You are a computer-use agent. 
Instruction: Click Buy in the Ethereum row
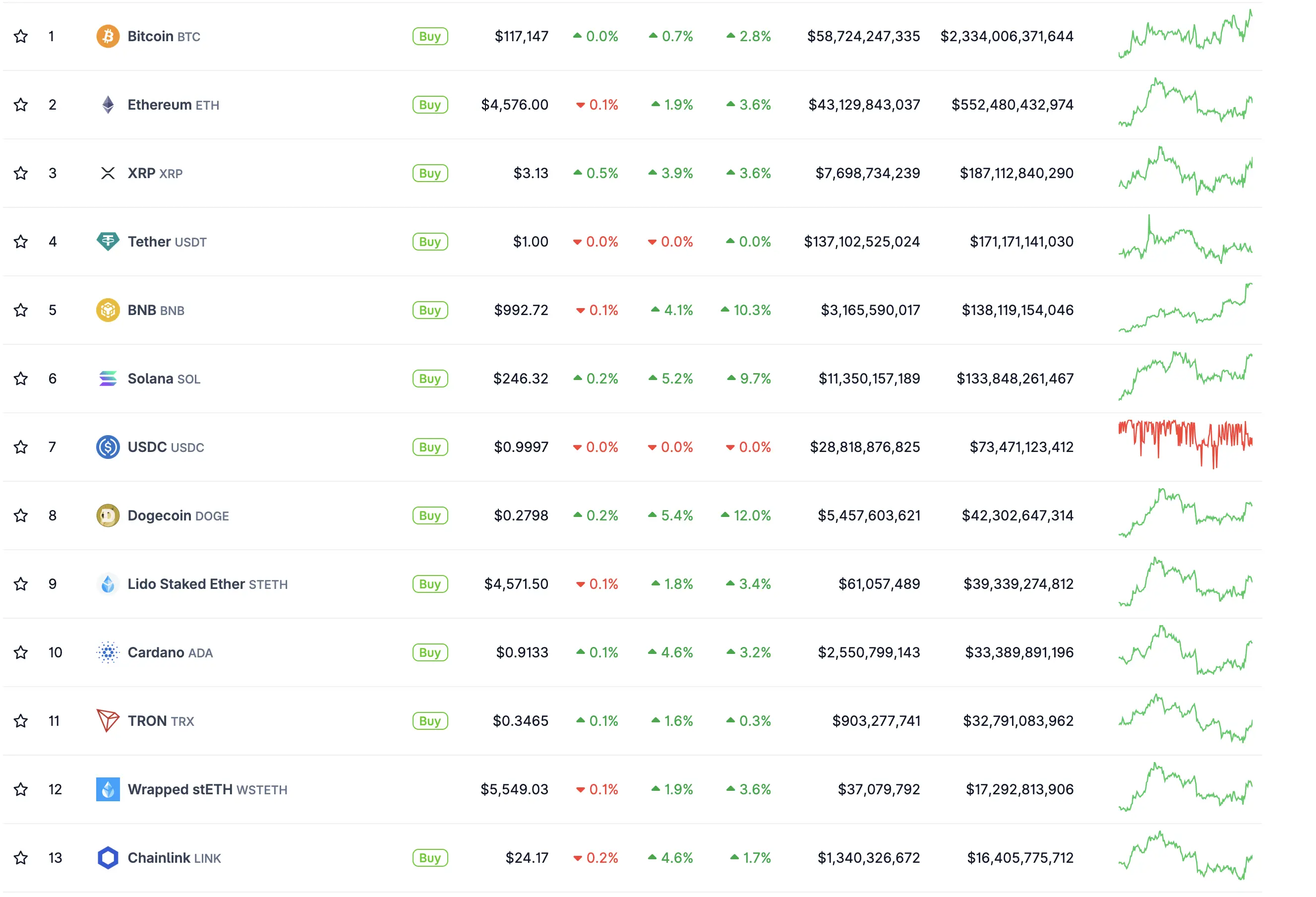[x=430, y=105]
